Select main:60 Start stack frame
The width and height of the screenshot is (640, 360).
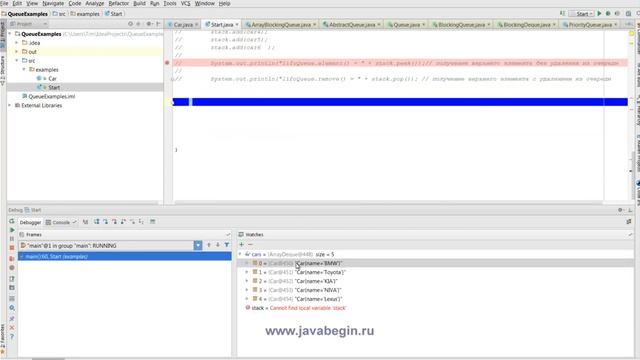click(x=124, y=256)
